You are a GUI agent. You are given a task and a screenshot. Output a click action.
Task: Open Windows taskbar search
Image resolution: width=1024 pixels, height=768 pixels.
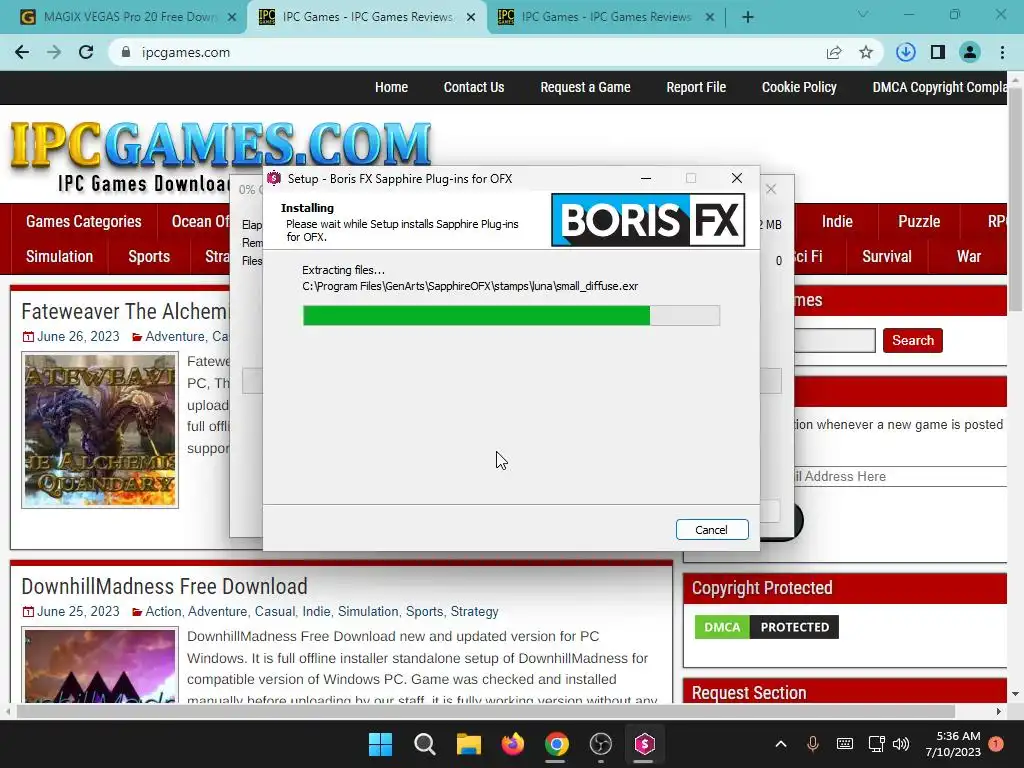[x=424, y=744]
